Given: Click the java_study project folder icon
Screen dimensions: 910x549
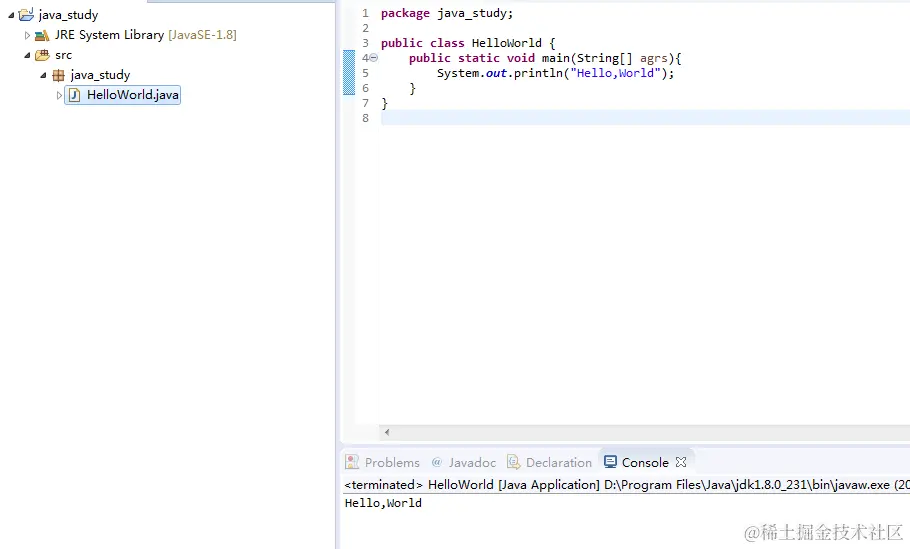Looking at the screenshot, I should 26,15.
